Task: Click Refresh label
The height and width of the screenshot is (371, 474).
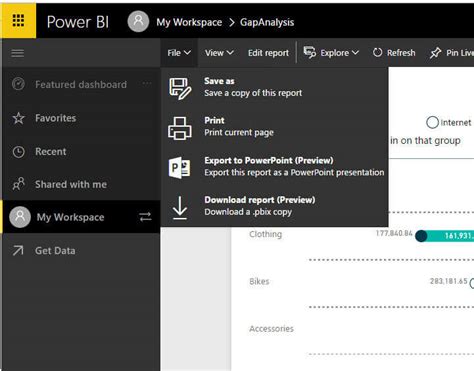Action: pos(401,53)
